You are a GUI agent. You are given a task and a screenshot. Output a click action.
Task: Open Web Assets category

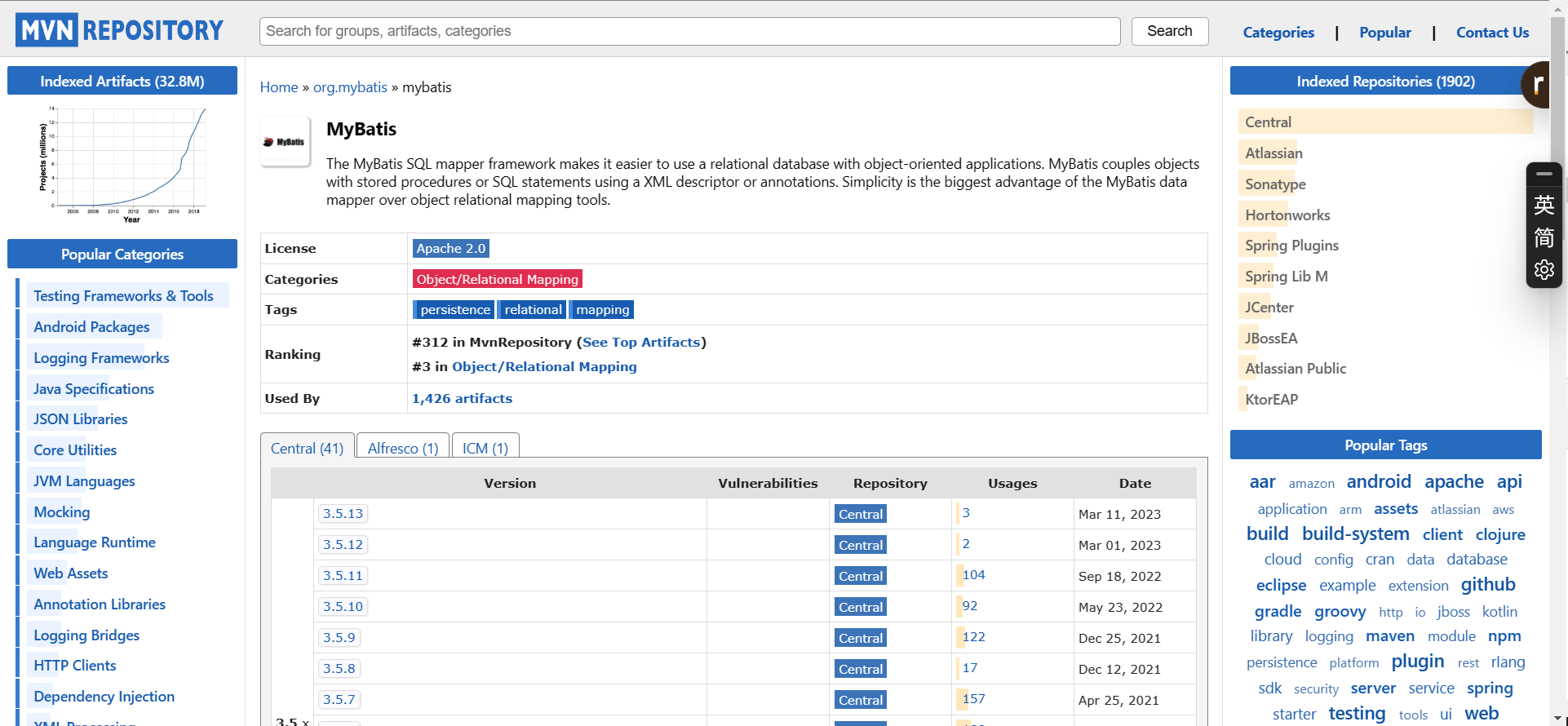click(71, 573)
